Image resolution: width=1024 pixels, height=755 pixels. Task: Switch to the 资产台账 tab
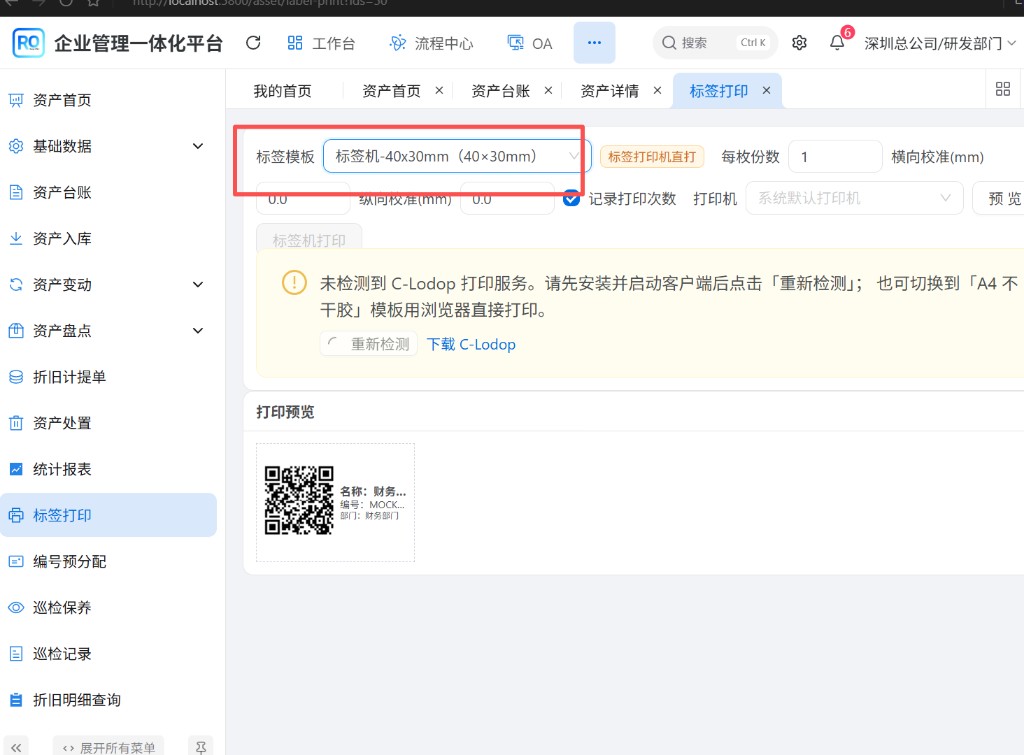pos(500,91)
